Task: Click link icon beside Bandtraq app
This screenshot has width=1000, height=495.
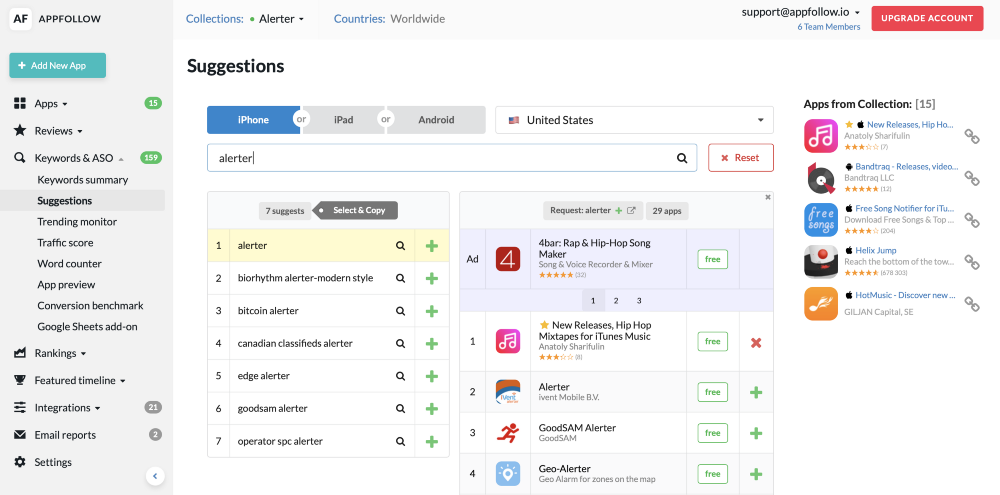Action: coord(971,178)
